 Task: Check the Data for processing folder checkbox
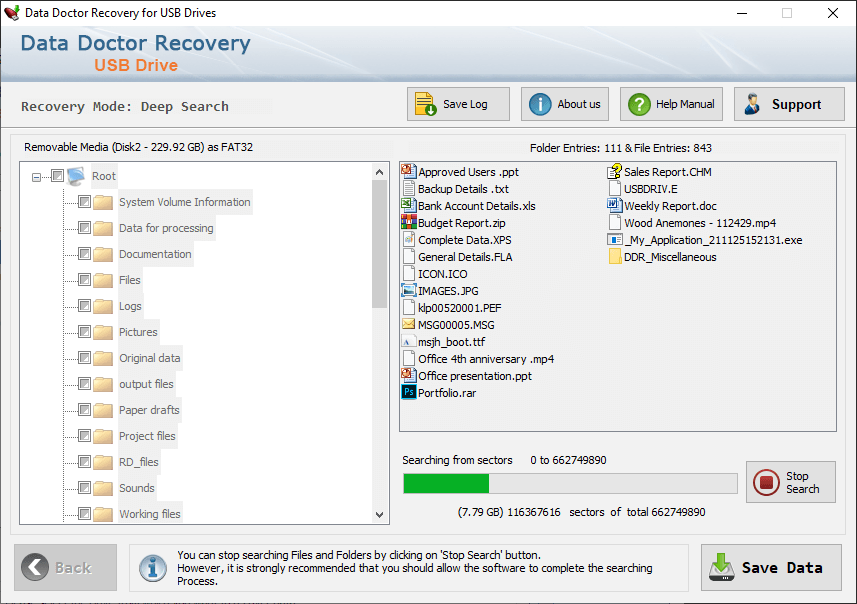(84, 227)
